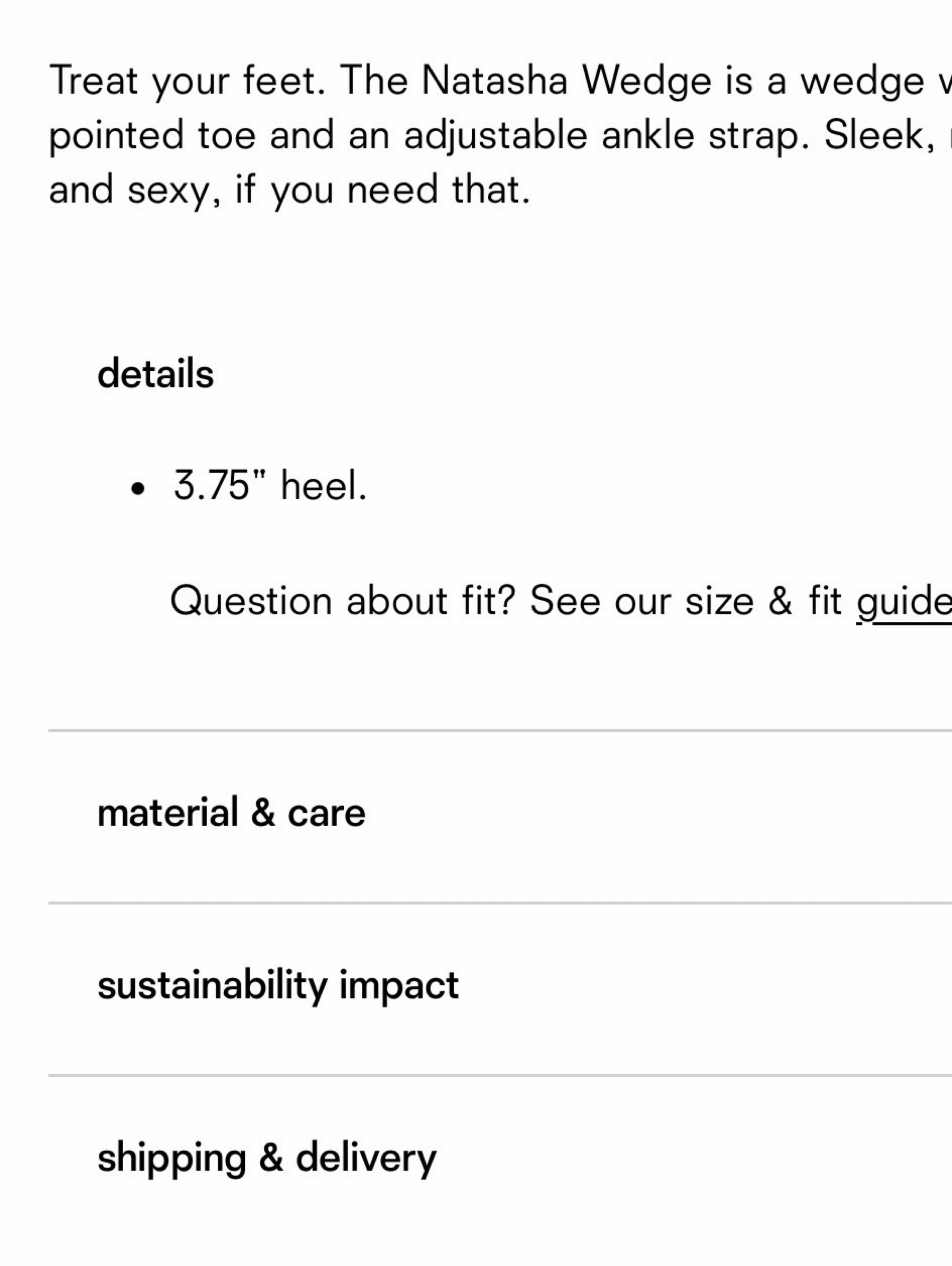Click the "Treat your feet." opening sentence
The image size is (952, 1266).
coord(188,81)
